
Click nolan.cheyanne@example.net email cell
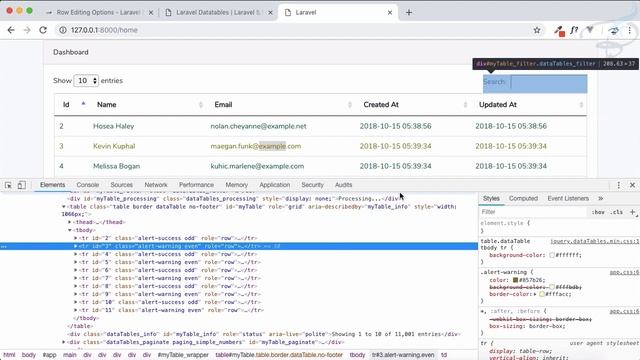[x=258, y=126]
